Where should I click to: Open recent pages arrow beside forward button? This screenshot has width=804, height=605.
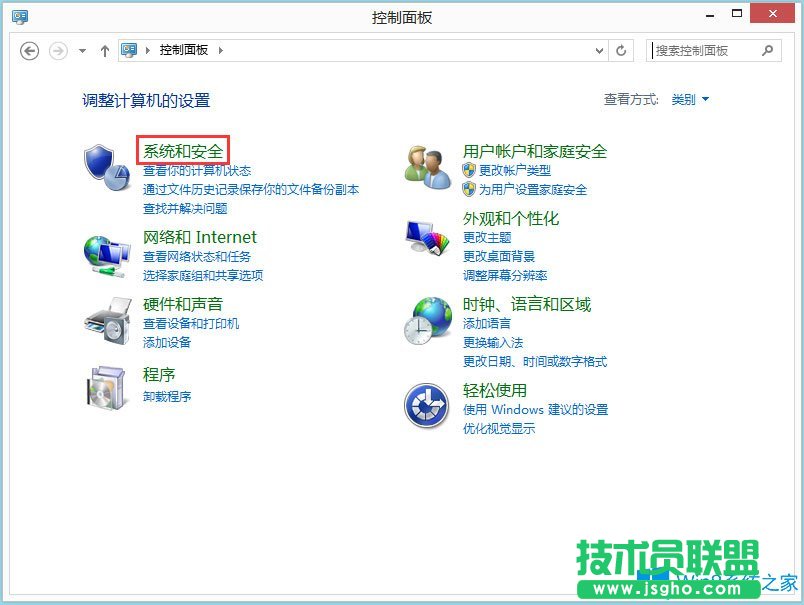(x=82, y=50)
